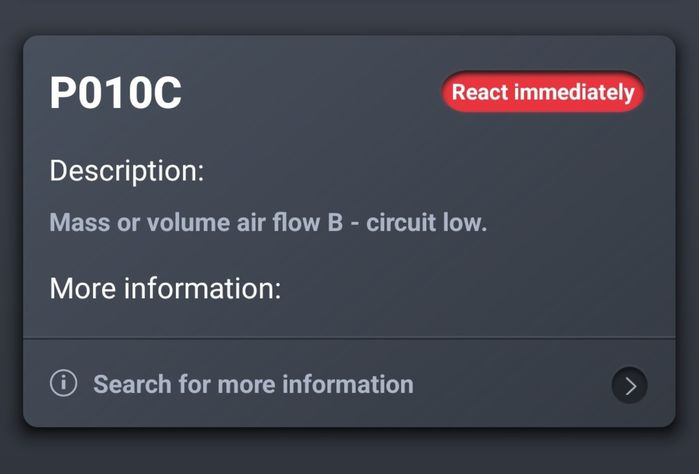The image size is (699, 474).
Task: Click empty card space between code and badge
Action: pos(311,92)
